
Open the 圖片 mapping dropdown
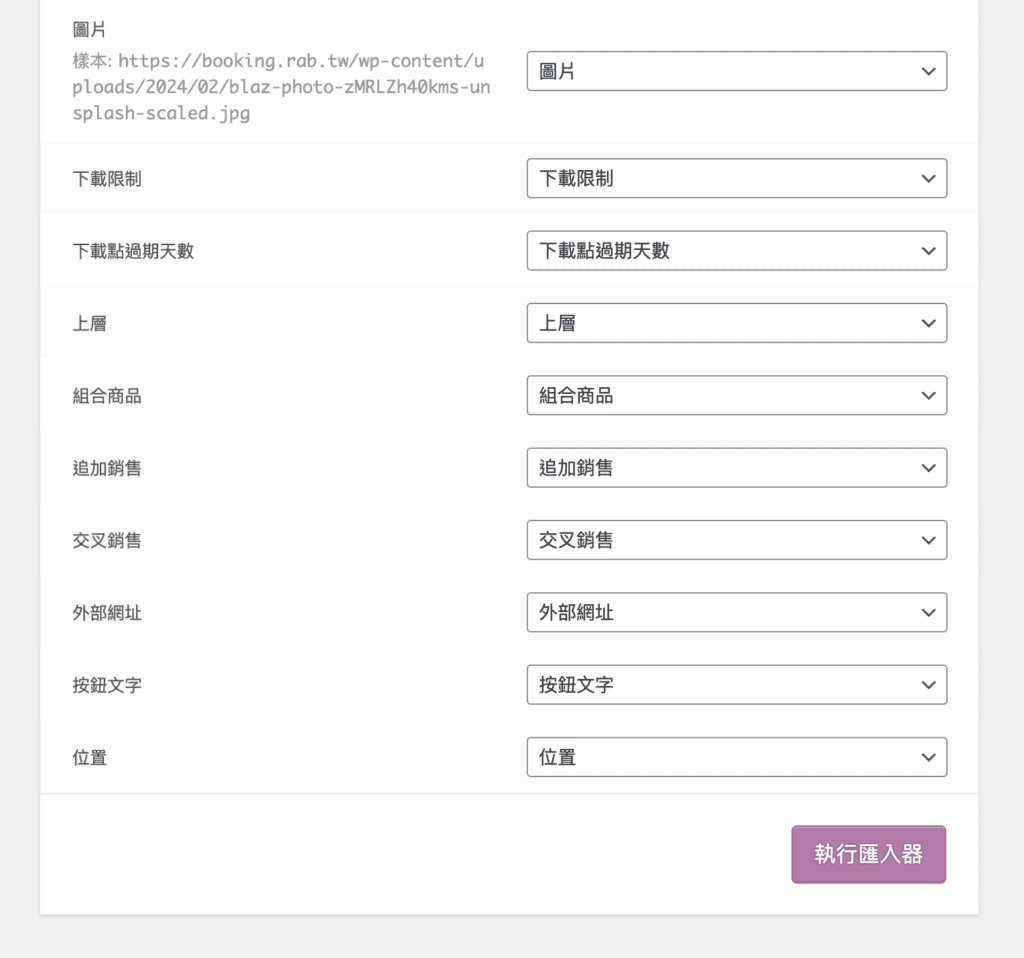(x=737, y=70)
